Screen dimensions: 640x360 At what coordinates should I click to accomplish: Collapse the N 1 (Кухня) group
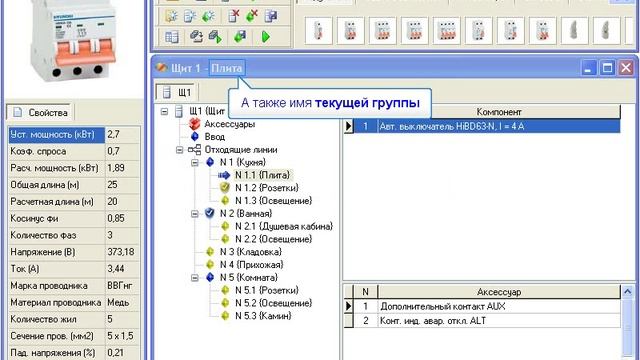[x=195, y=162]
